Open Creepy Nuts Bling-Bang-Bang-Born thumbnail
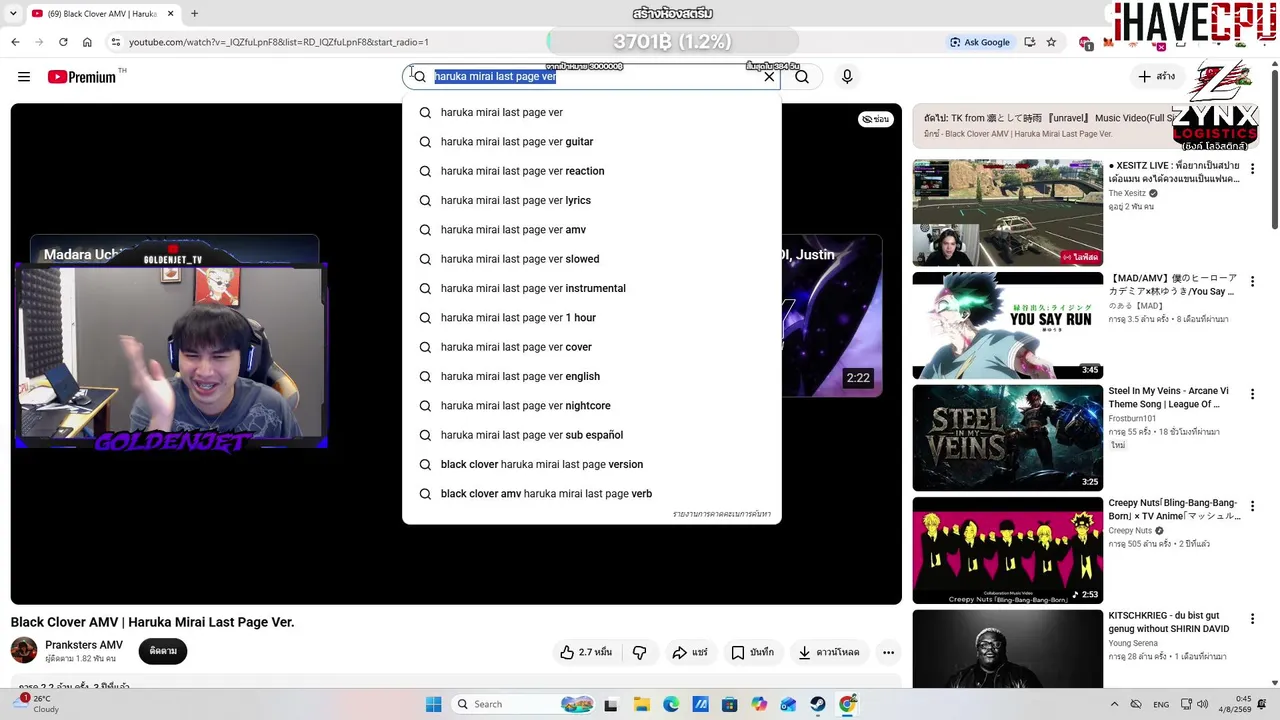The image size is (1280, 720). [1007, 550]
